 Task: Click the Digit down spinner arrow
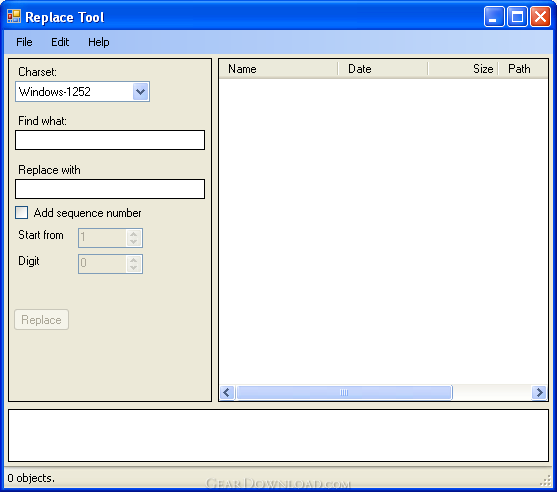tap(134, 267)
